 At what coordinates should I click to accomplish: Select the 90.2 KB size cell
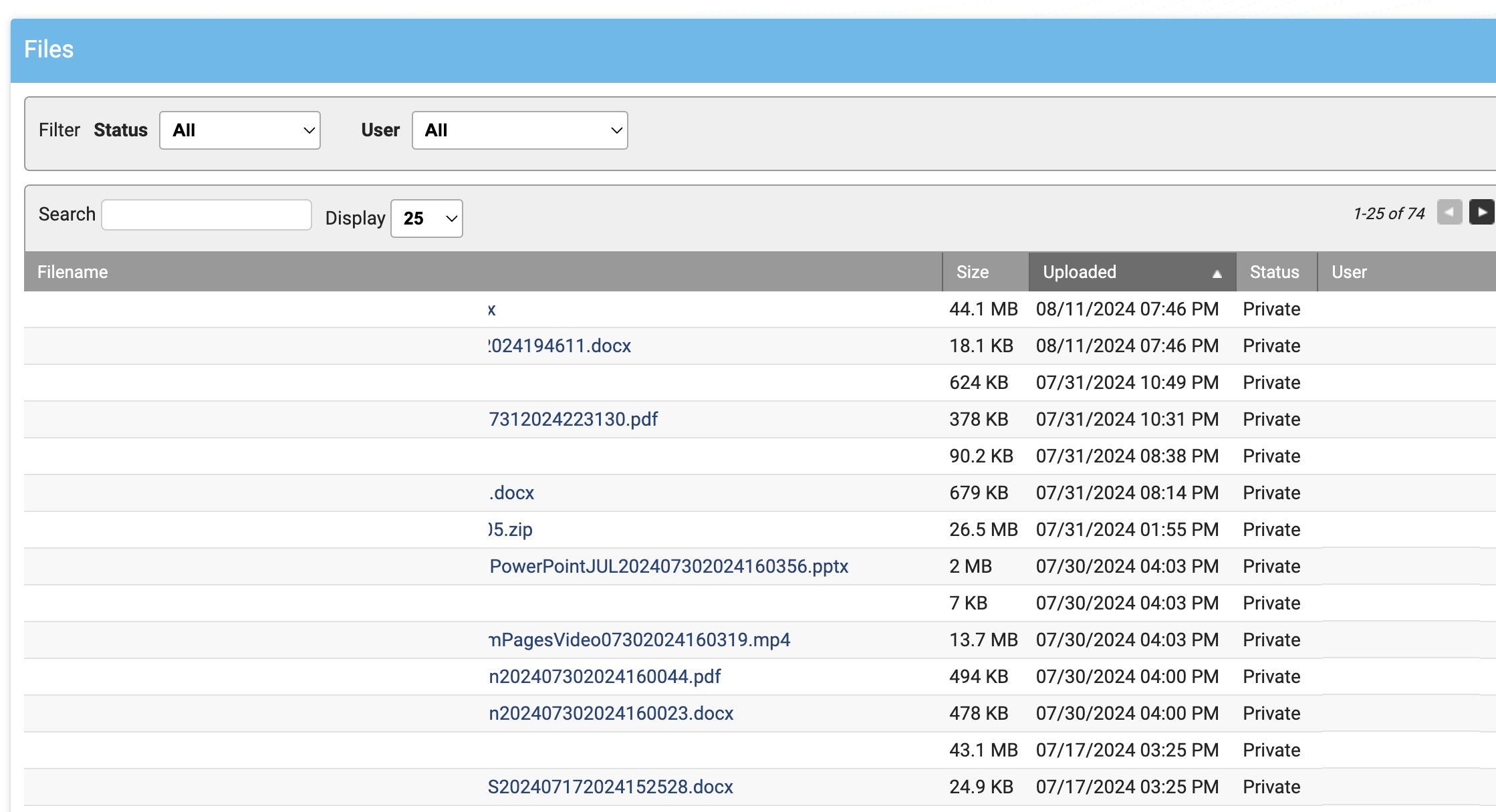click(x=981, y=456)
